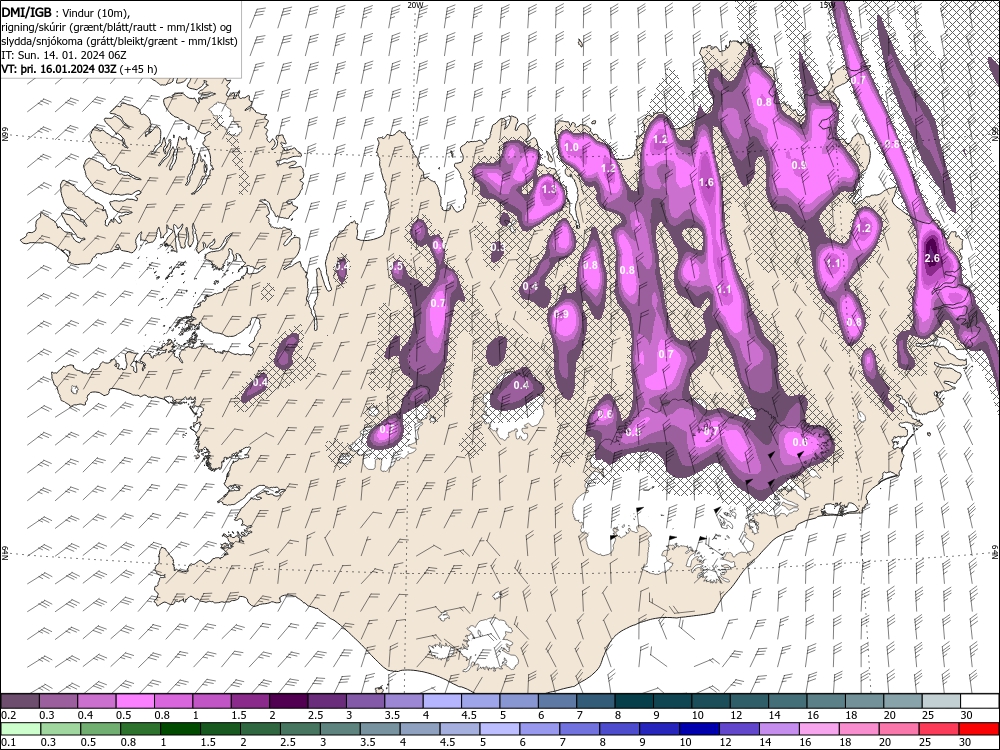Click the bright pink 0.5 snow legend swatch
The width and height of the screenshot is (1000, 750).
135,702
